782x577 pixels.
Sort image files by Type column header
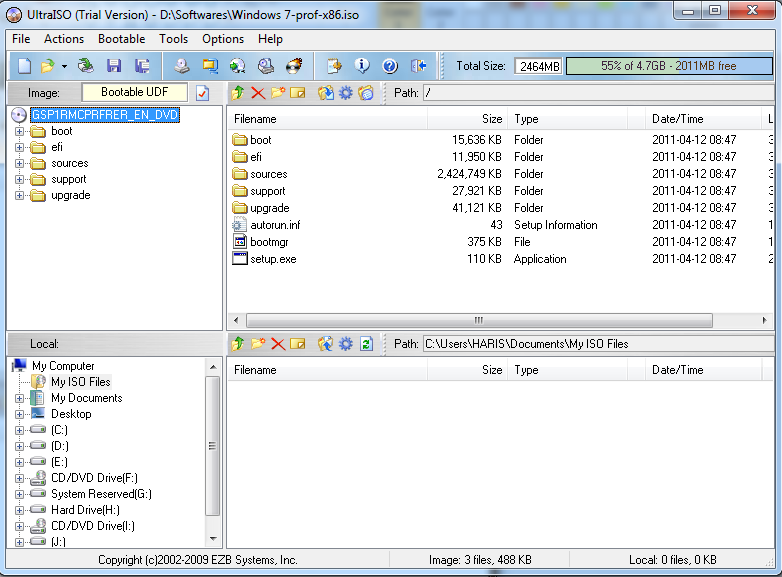pyautogui.click(x=568, y=119)
